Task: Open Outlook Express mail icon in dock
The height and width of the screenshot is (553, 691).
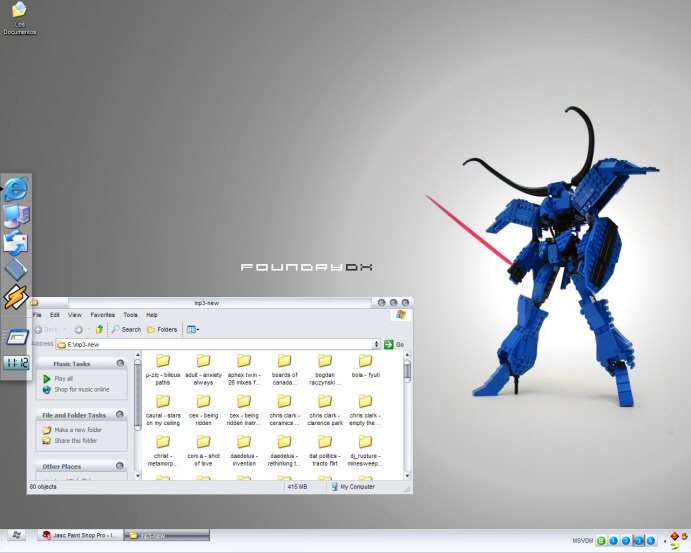Action: 17,242
